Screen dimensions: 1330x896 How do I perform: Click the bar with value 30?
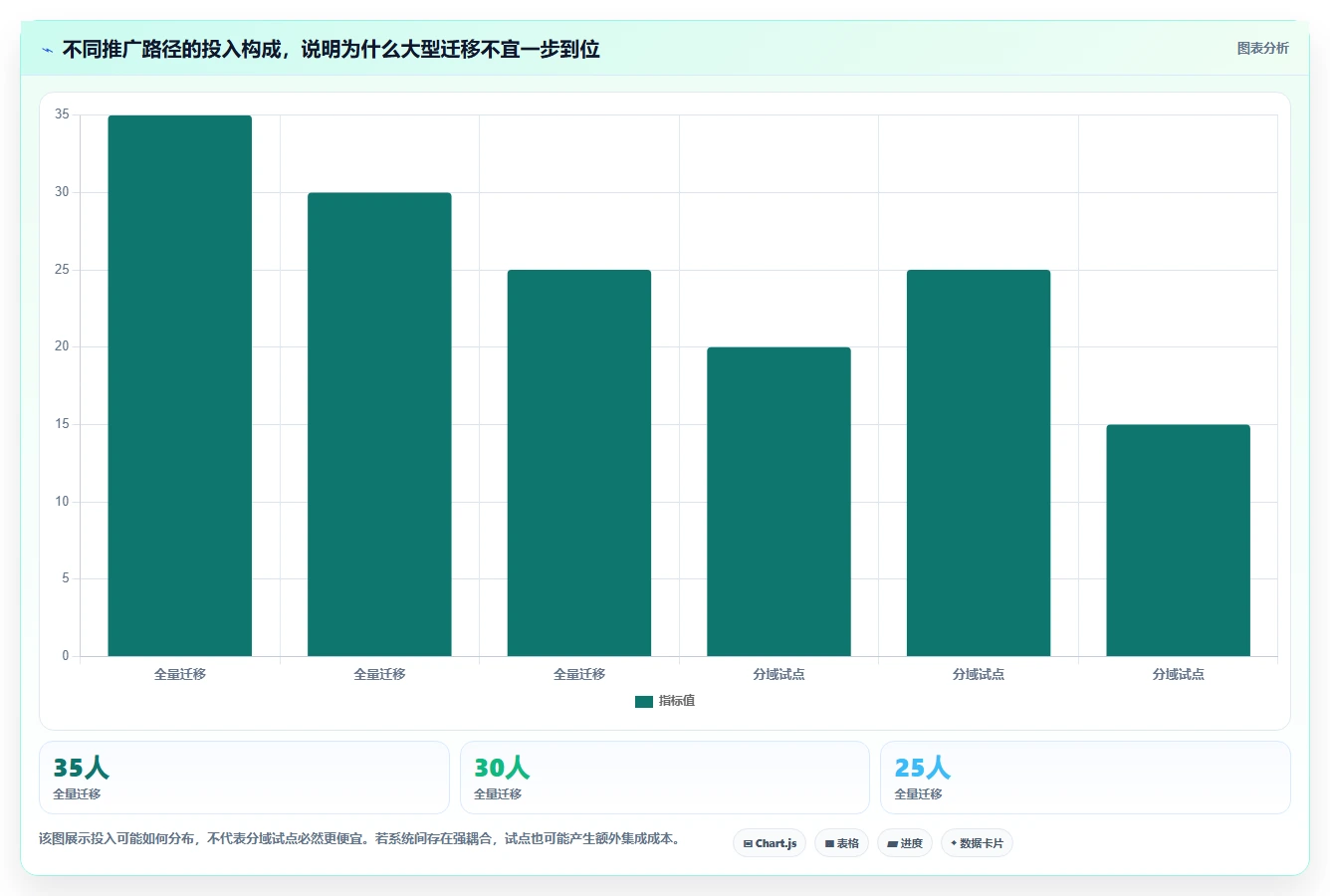[379, 424]
